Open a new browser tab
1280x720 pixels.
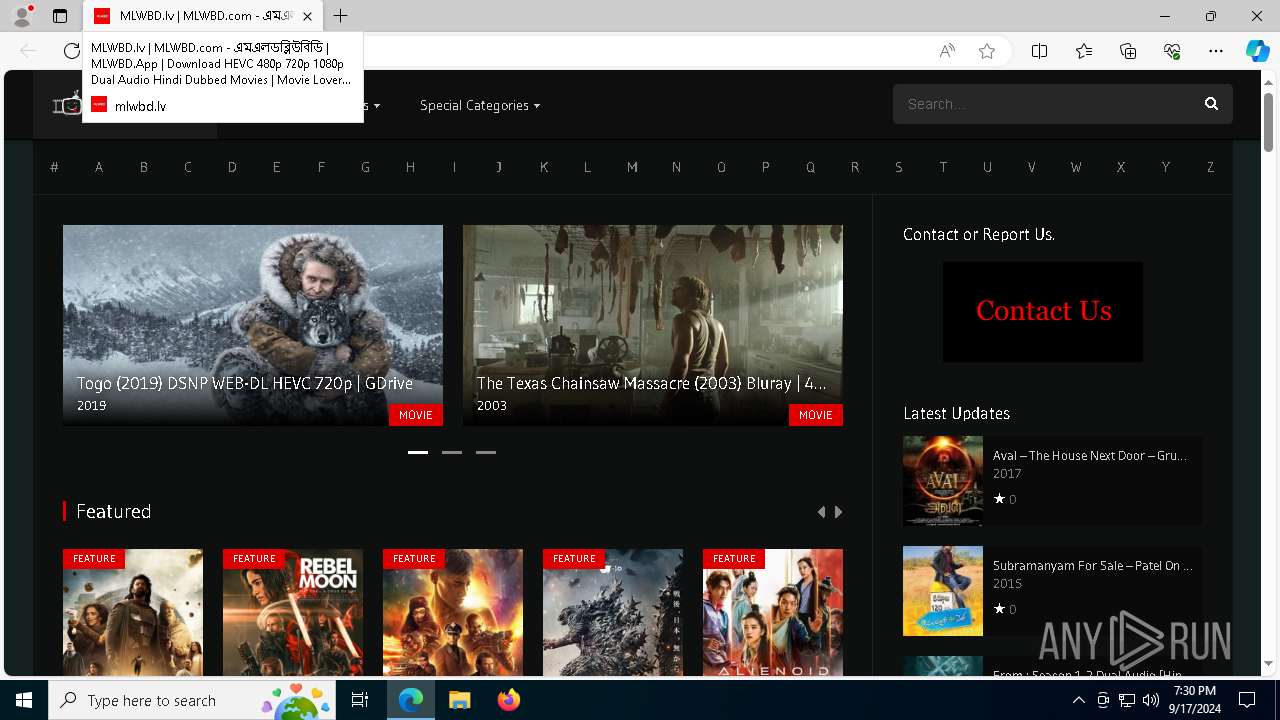click(340, 16)
